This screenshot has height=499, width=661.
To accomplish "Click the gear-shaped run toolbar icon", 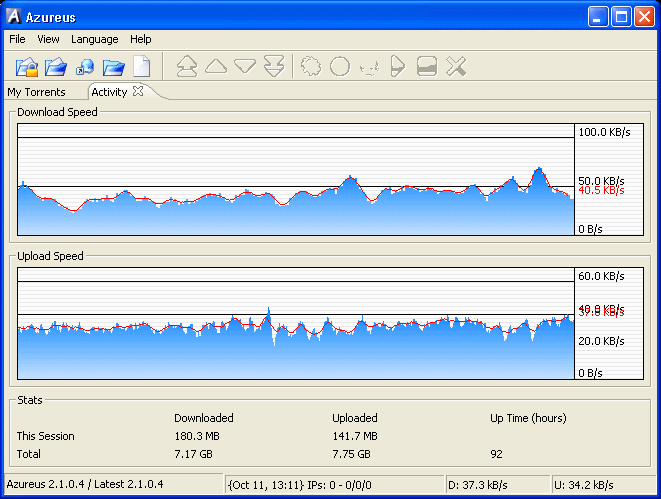I will [311, 67].
